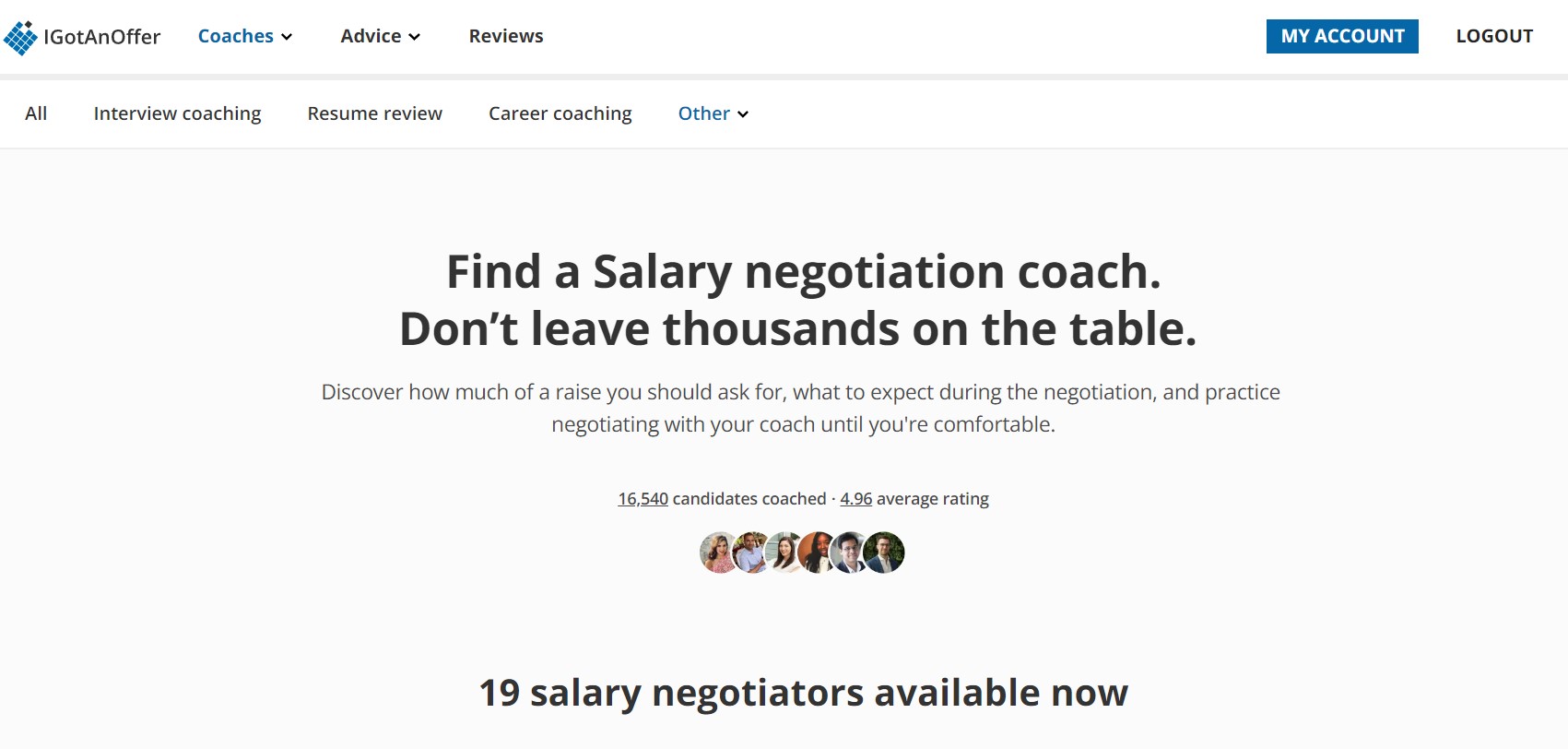Switch to Interview coaching tab
The image size is (1568, 749).
point(177,113)
